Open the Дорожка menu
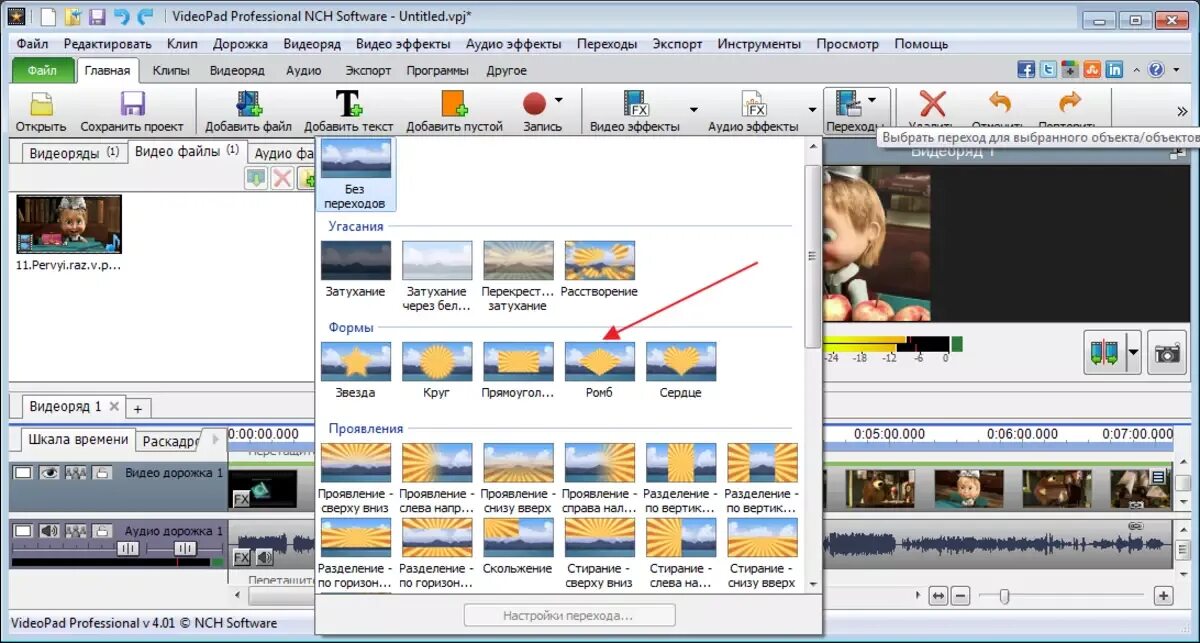1200x643 pixels. click(240, 44)
